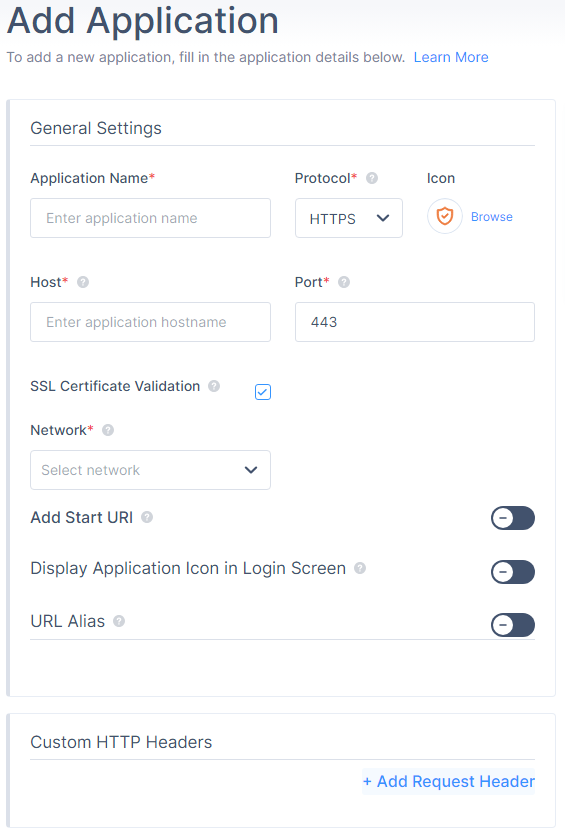Focus the Application Name input field
565x839 pixels.
click(150, 218)
